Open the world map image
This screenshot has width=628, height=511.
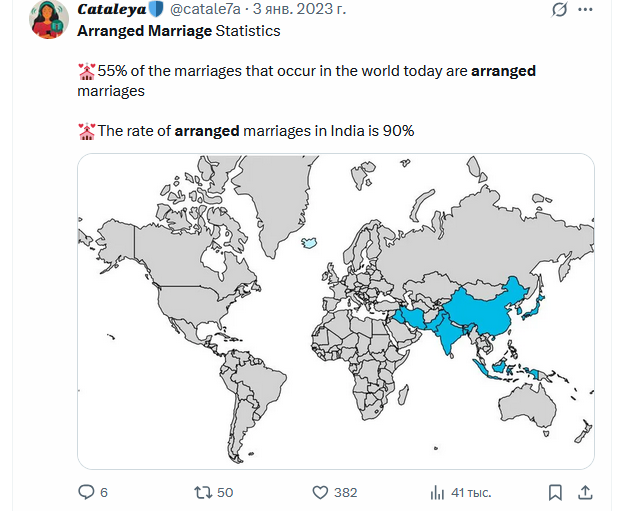click(336, 311)
